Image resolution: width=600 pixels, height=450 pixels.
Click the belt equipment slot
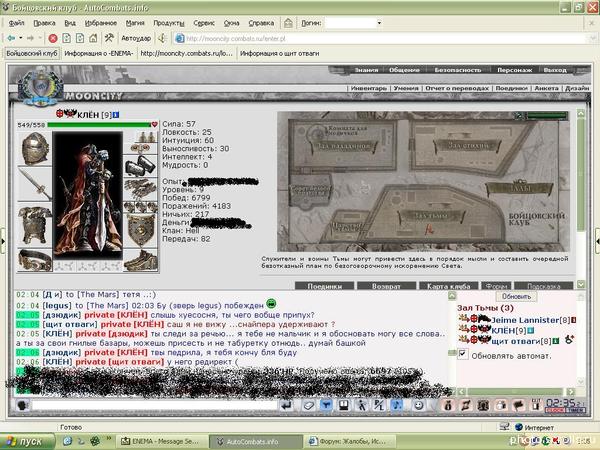pos(35,260)
